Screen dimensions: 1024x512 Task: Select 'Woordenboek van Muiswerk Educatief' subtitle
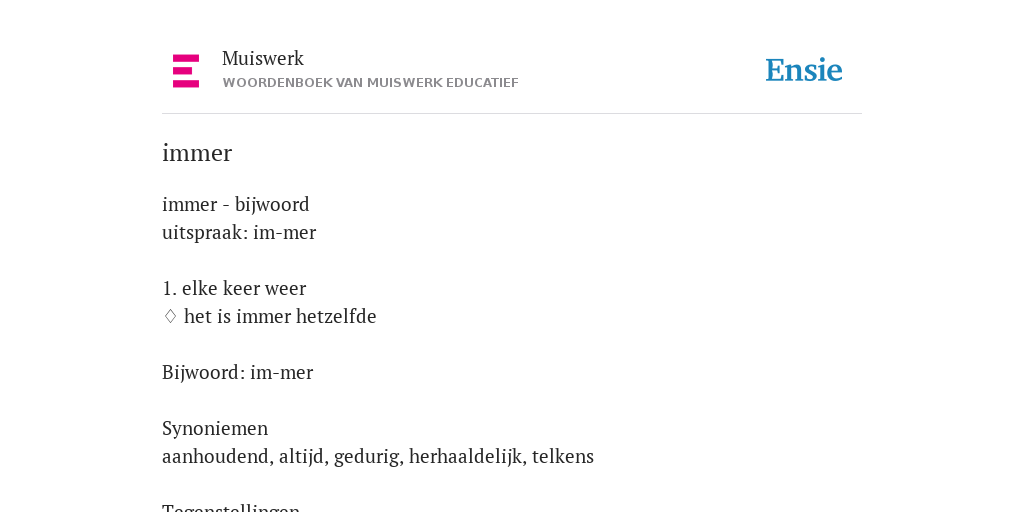(370, 83)
